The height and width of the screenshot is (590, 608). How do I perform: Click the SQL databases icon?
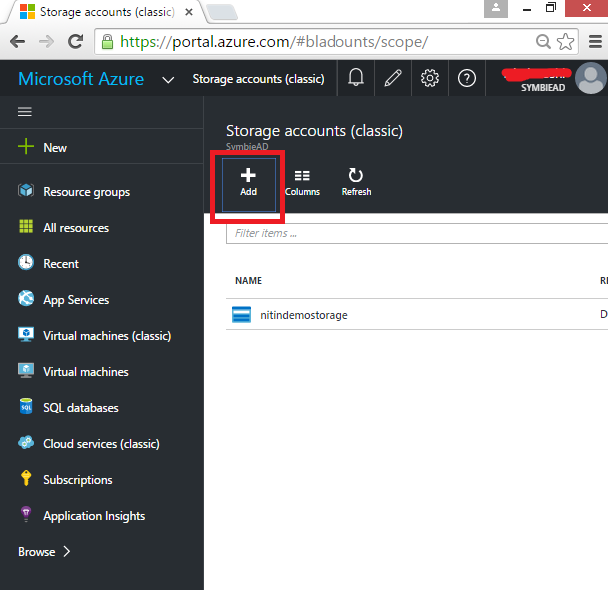click(26, 406)
